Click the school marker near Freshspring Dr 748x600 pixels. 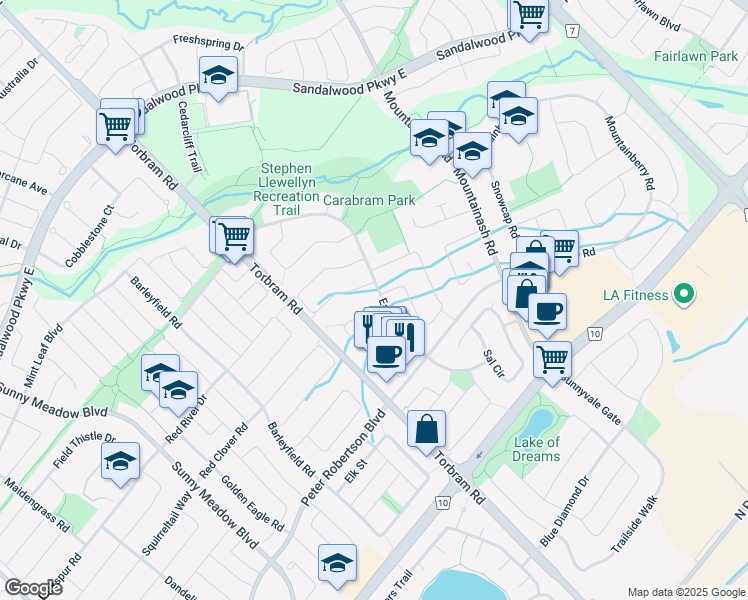(218, 75)
